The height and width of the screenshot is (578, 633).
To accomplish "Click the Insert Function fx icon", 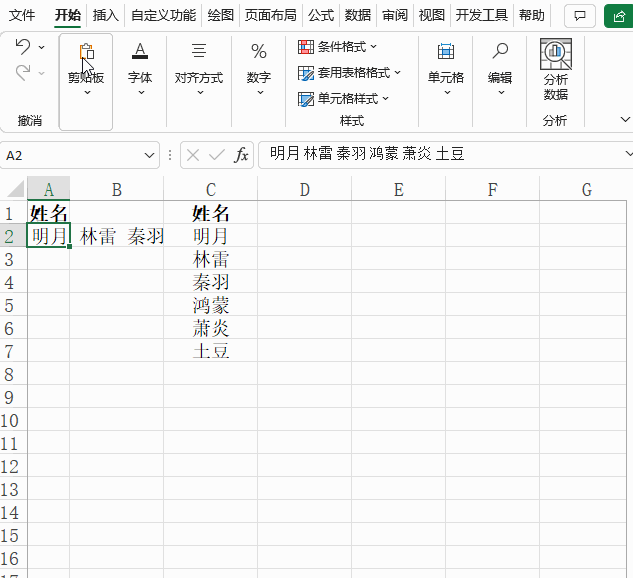I will [241, 155].
